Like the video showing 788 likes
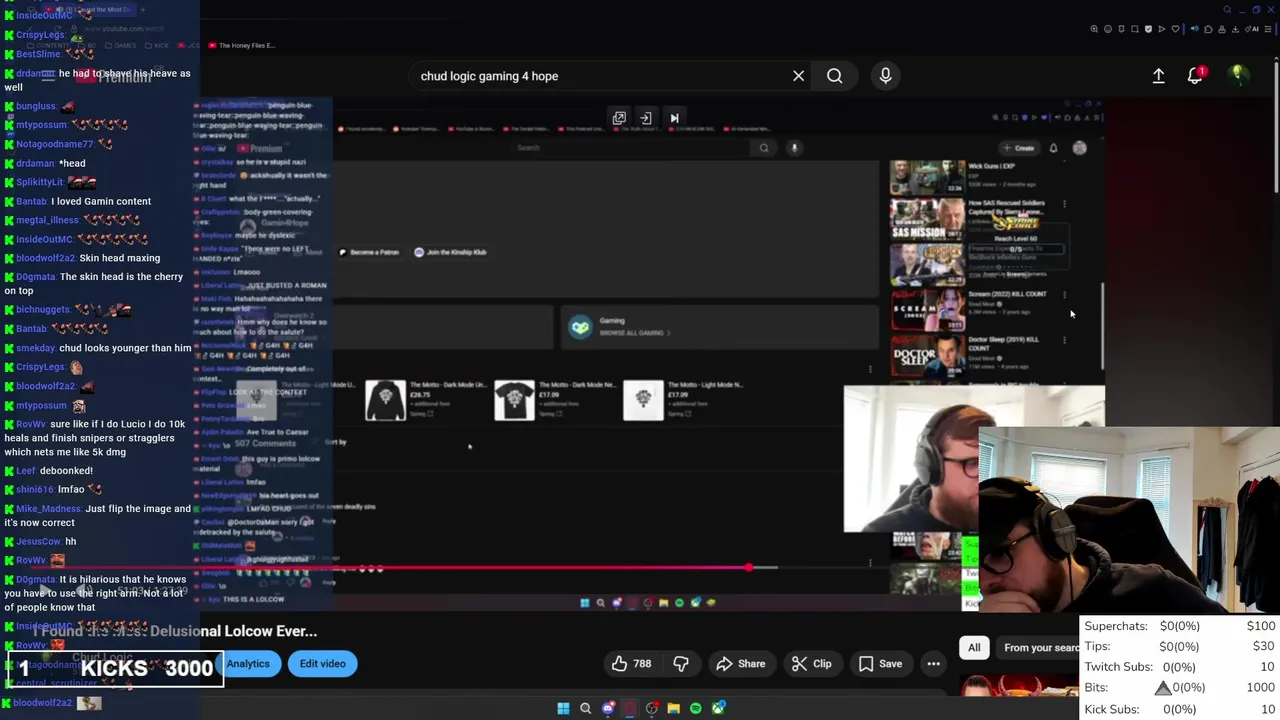Viewport: 1280px width, 720px height. [631, 664]
